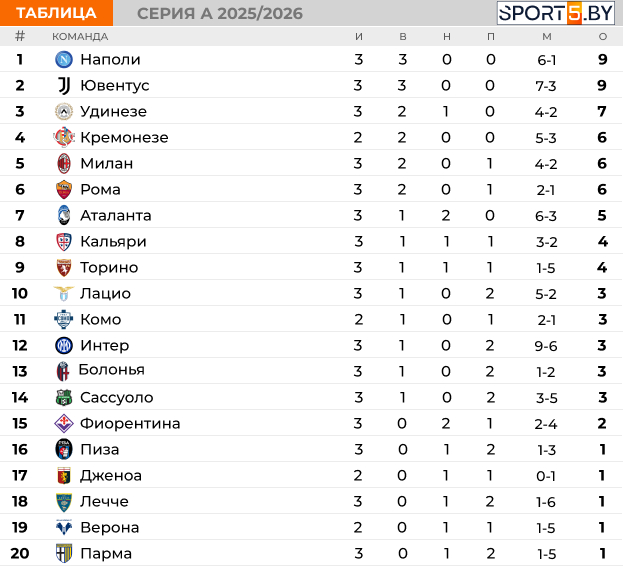Screen dimensions: 623x566
Task: Open the ТАБЛИЦА orange tab
Action: (56, 13)
